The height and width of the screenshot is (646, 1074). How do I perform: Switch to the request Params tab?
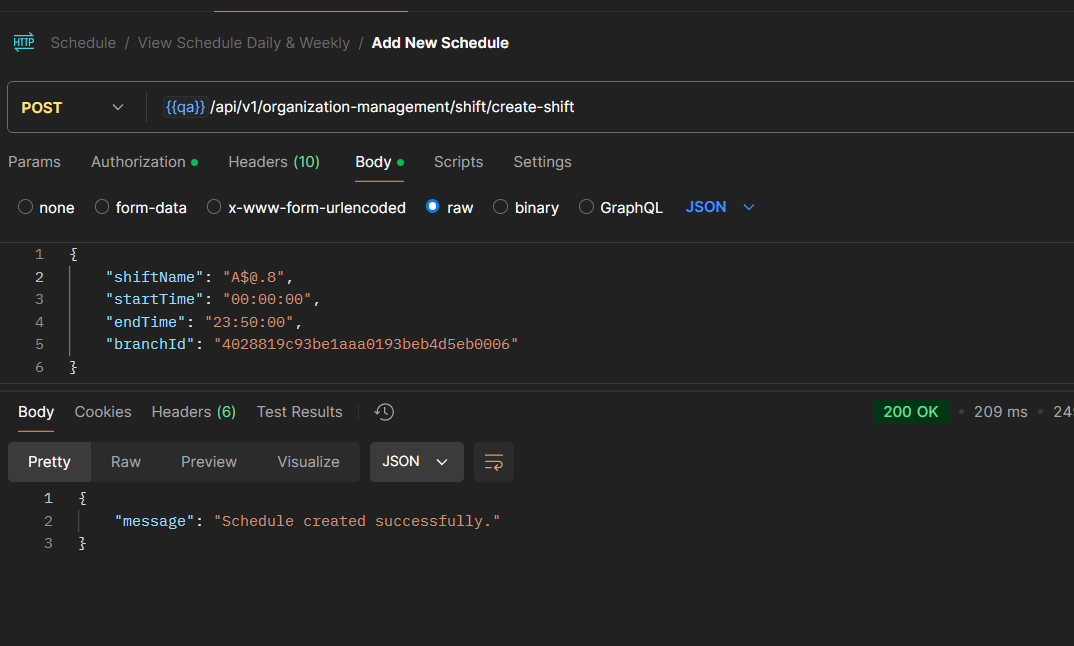coord(34,162)
